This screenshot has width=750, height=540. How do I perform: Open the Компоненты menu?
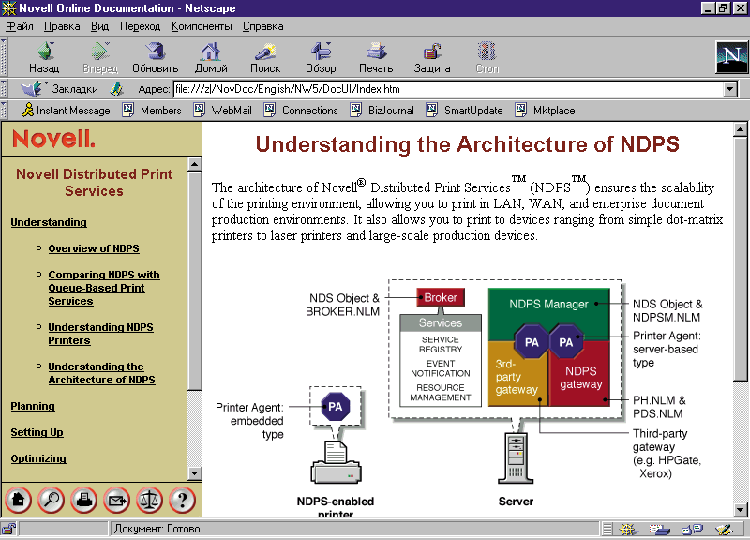click(201, 26)
